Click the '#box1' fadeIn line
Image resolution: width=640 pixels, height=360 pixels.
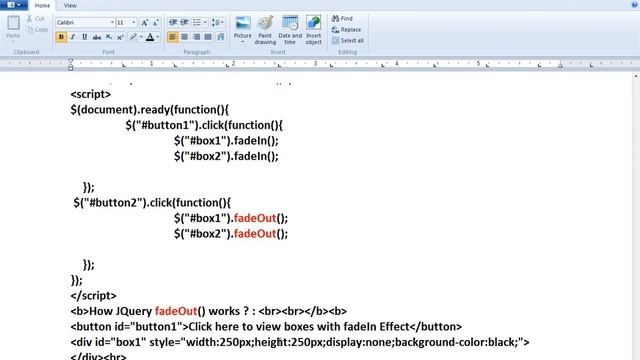[x=226, y=141]
